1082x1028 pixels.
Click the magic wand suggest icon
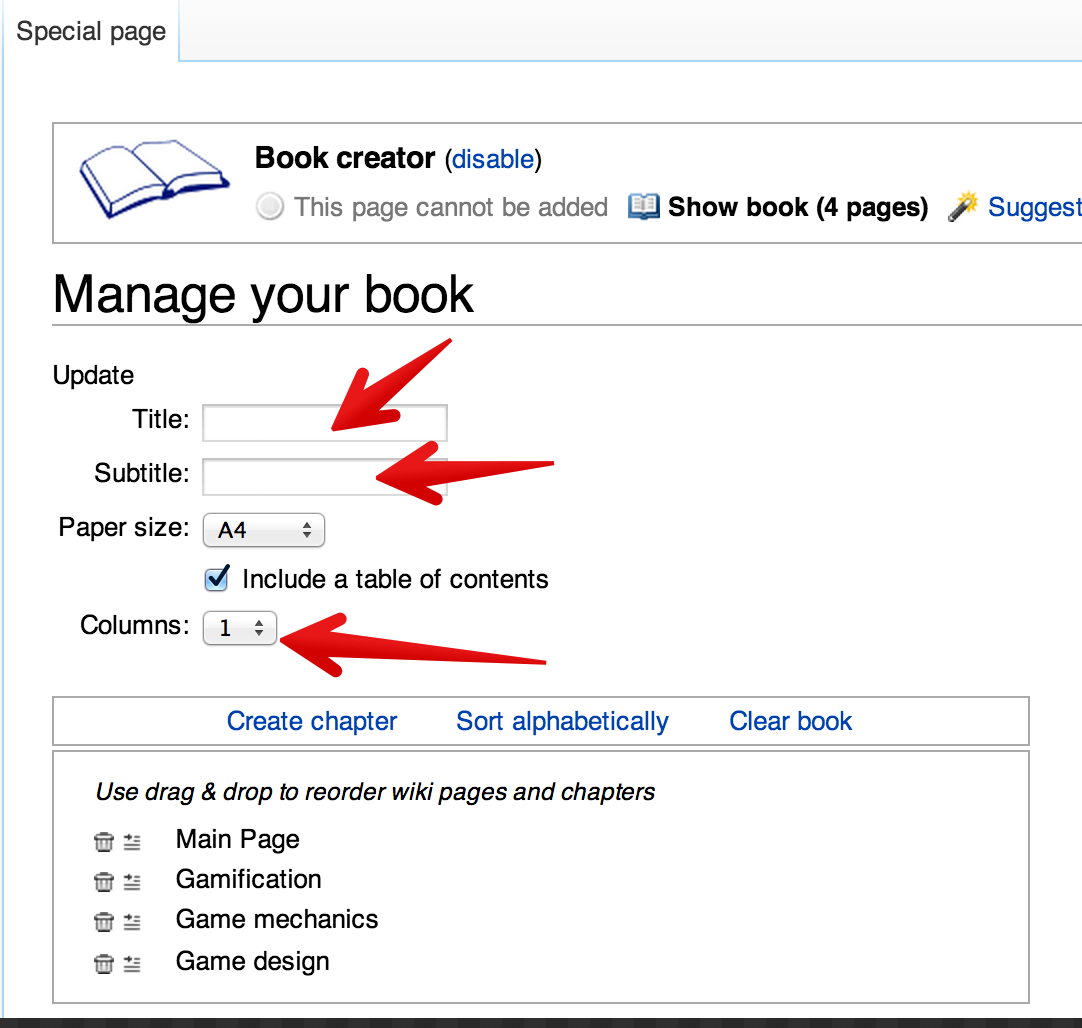pos(962,207)
